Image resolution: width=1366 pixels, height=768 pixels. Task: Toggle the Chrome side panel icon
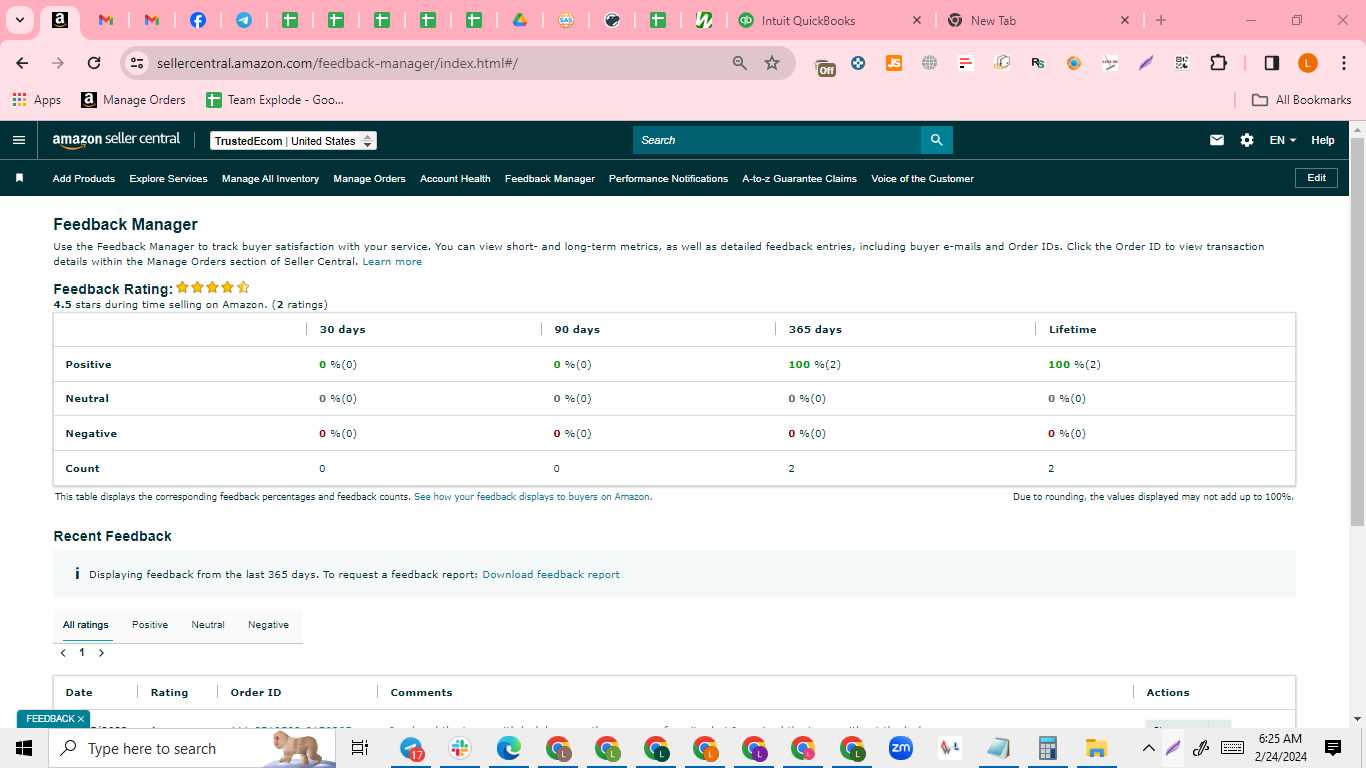(1272, 63)
